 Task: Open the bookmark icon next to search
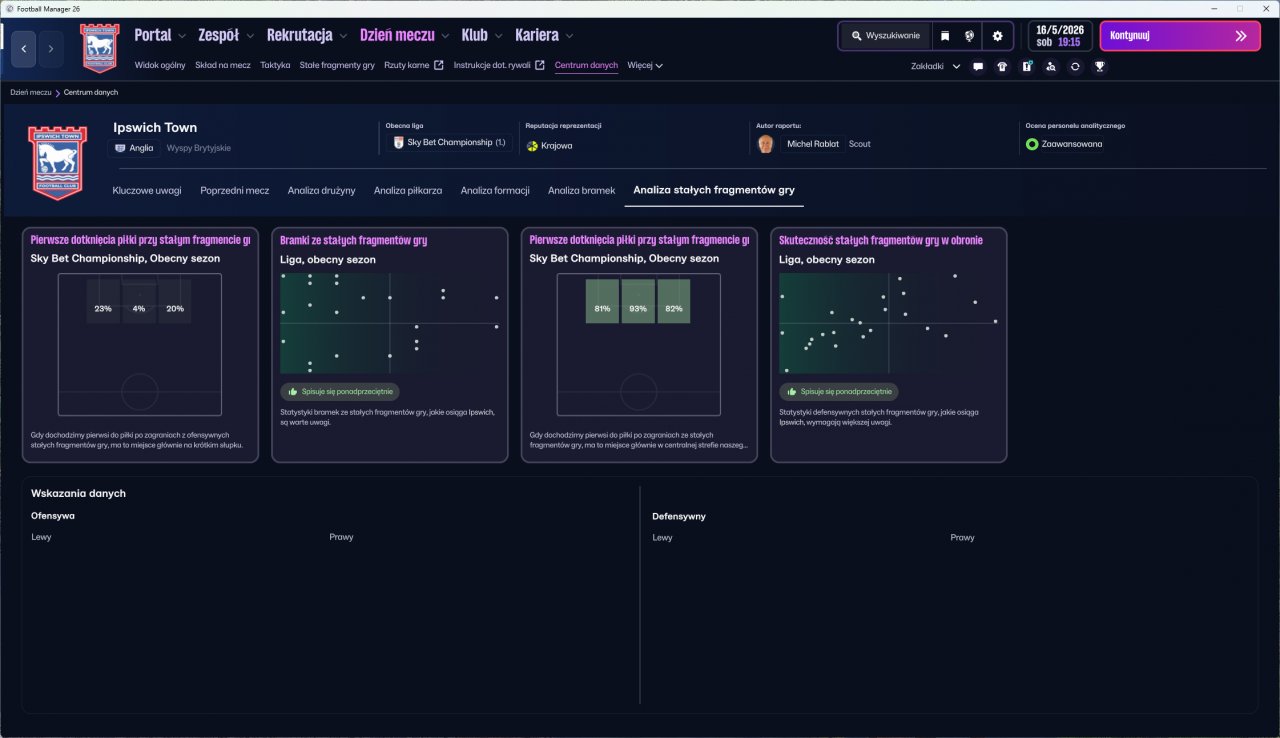coord(945,36)
